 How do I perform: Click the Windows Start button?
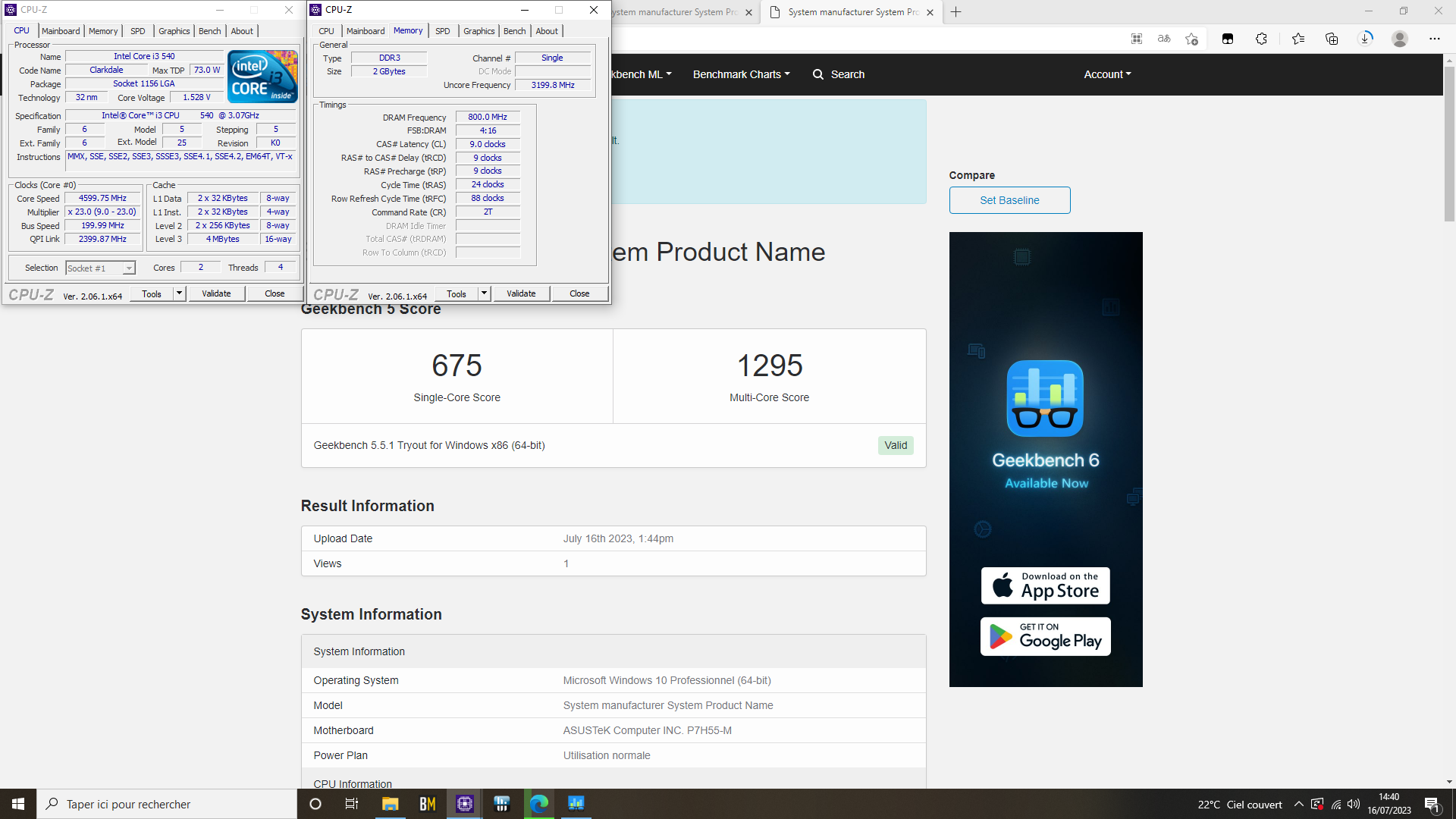pos(18,804)
